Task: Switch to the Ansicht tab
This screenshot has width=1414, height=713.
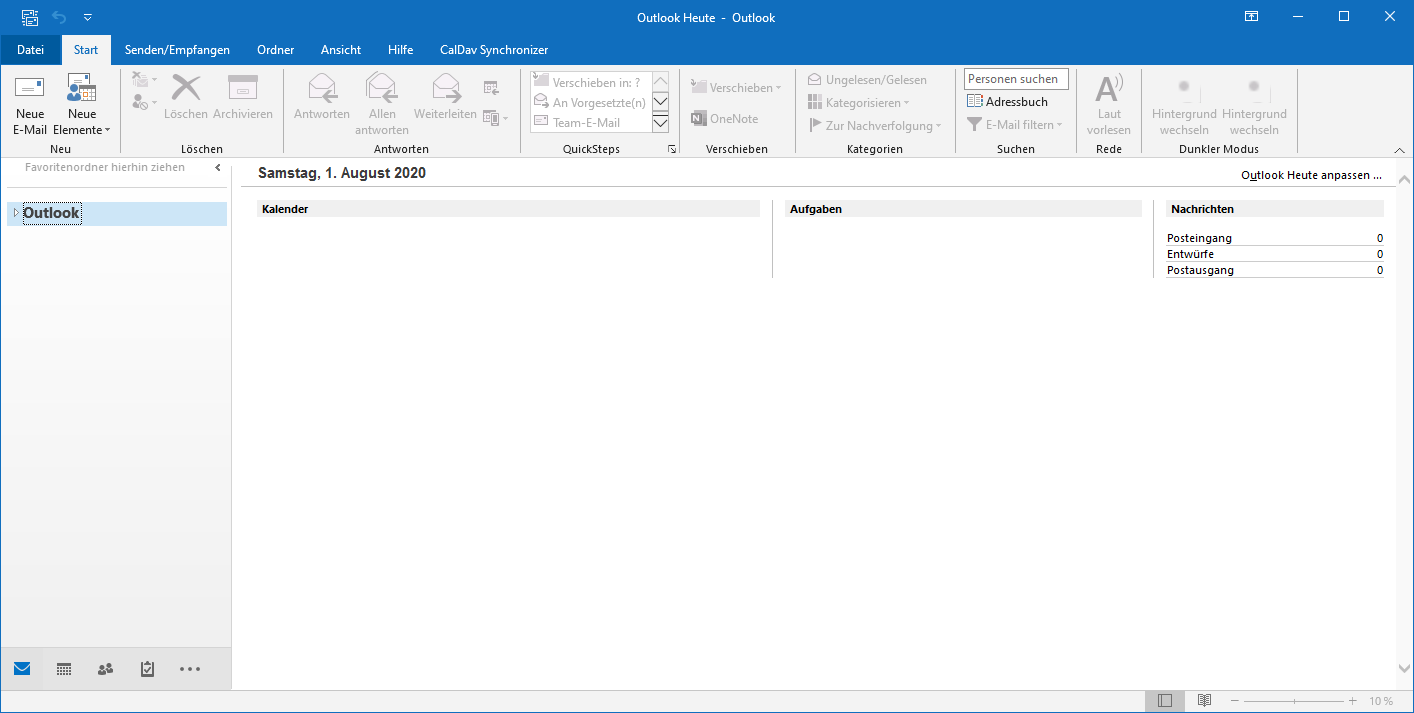Action: pyautogui.click(x=341, y=50)
